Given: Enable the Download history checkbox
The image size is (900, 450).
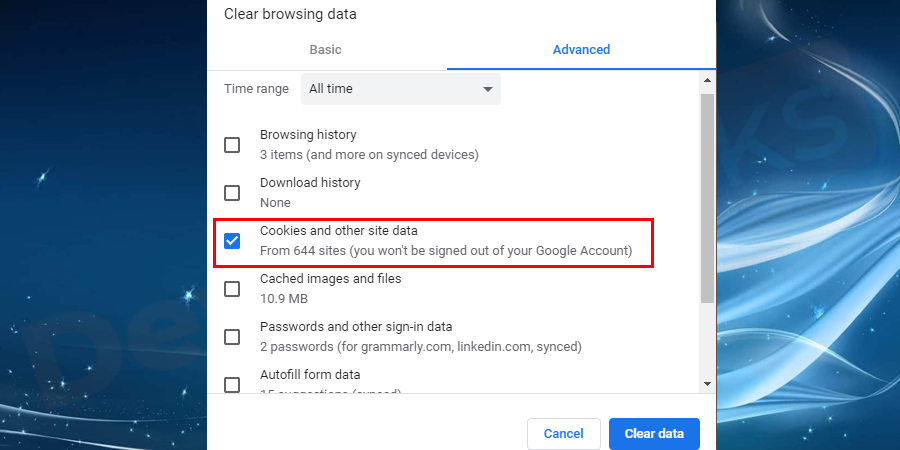Looking at the screenshot, I should click(x=232, y=193).
